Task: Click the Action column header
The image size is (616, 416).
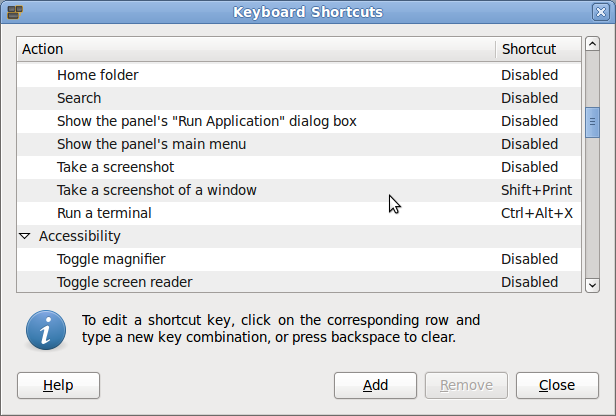Action: pyautogui.click(x=255, y=49)
